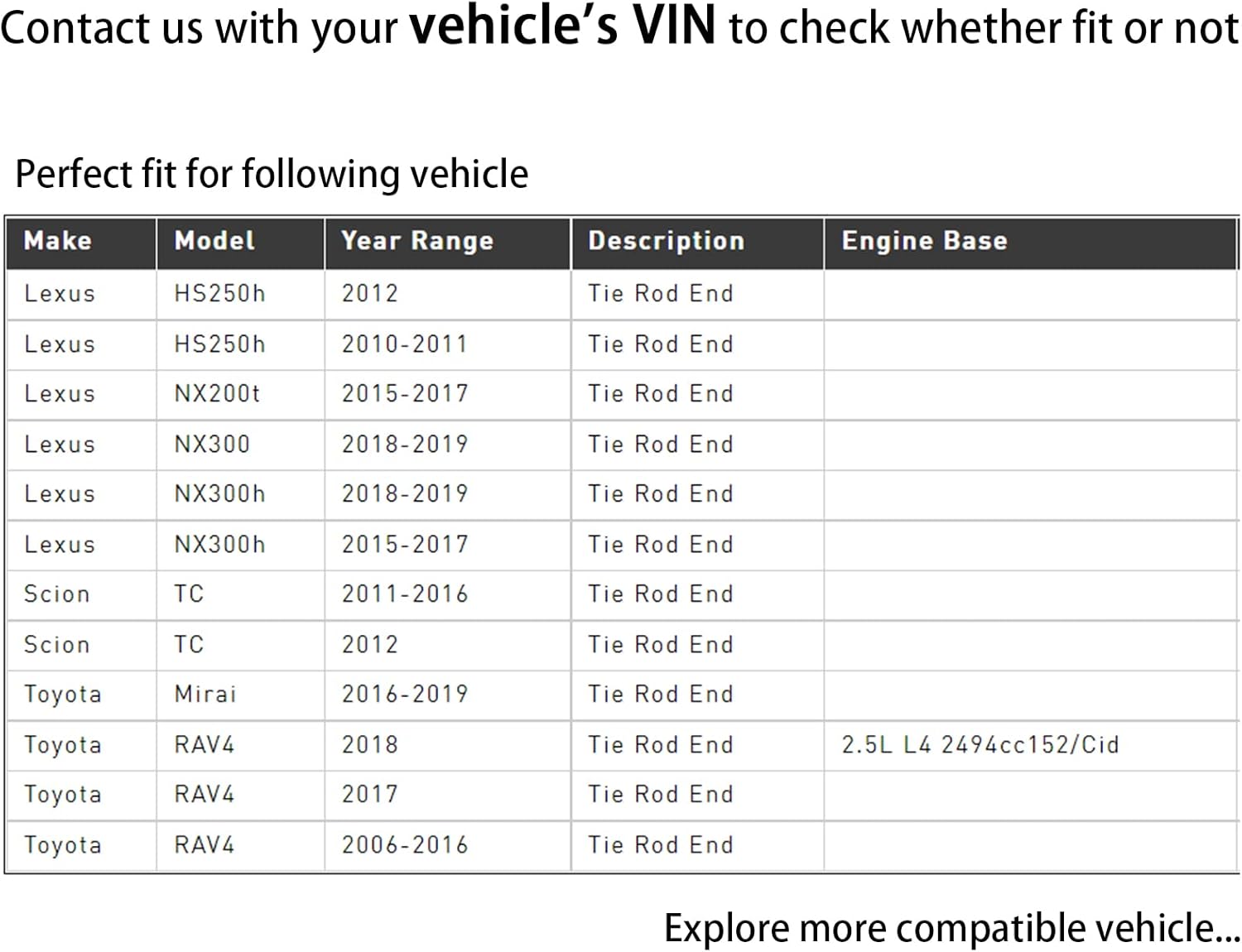This screenshot has width=1242, height=952.
Task: Click the 2.5L L4 2494cc152/Cid engine cell
Action: pyautogui.click(x=980, y=744)
